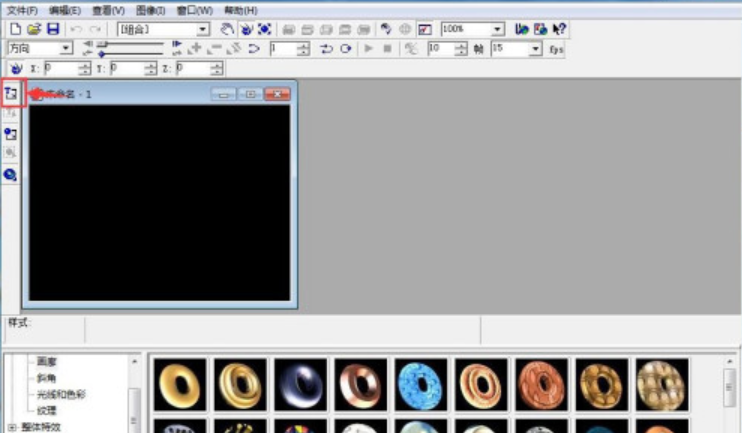Click the context help arrow icon
Viewport: 742px width, 433px height.
[x=559, y=29]
